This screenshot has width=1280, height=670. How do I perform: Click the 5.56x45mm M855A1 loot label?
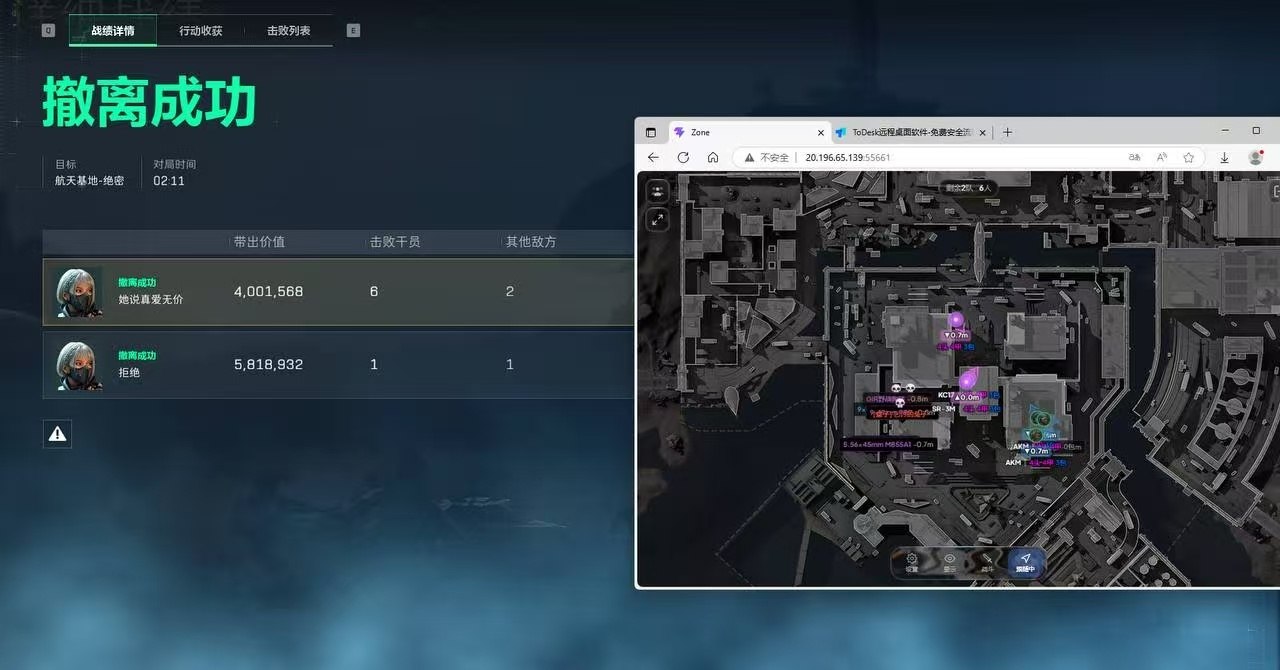889,445
